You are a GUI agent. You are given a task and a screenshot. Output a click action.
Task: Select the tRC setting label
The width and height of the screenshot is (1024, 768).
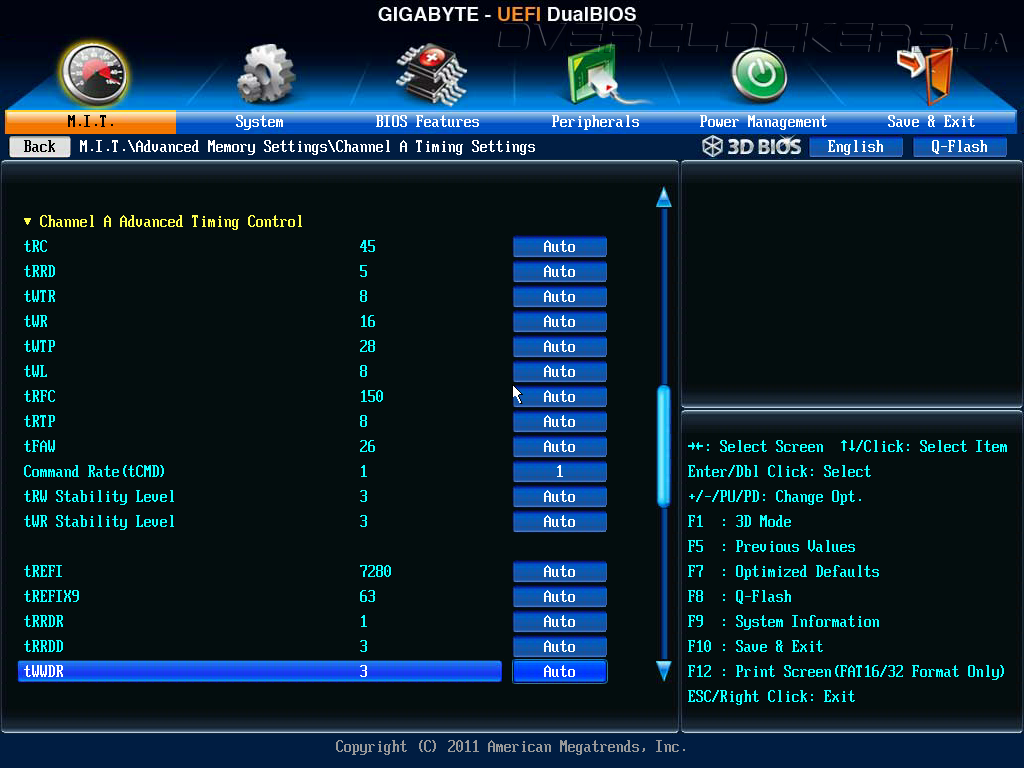pyautogui.click(x=35, y=247)
